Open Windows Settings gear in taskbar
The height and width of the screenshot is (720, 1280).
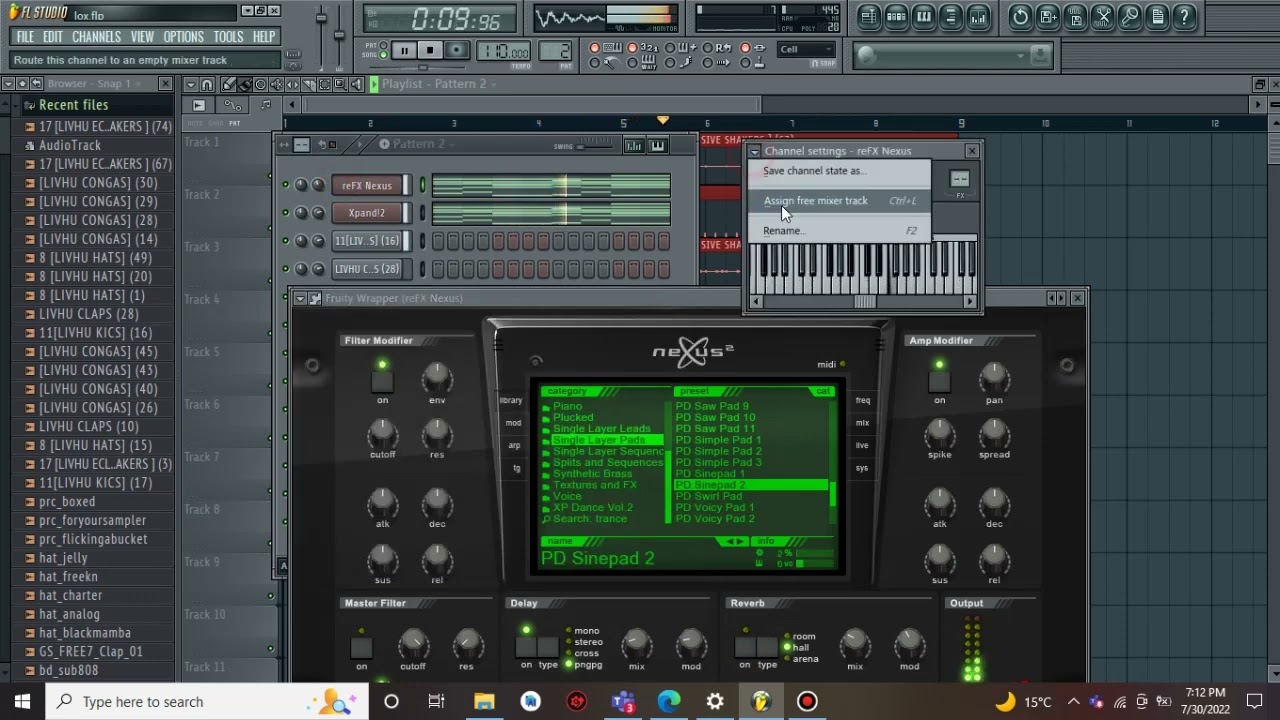715,701
